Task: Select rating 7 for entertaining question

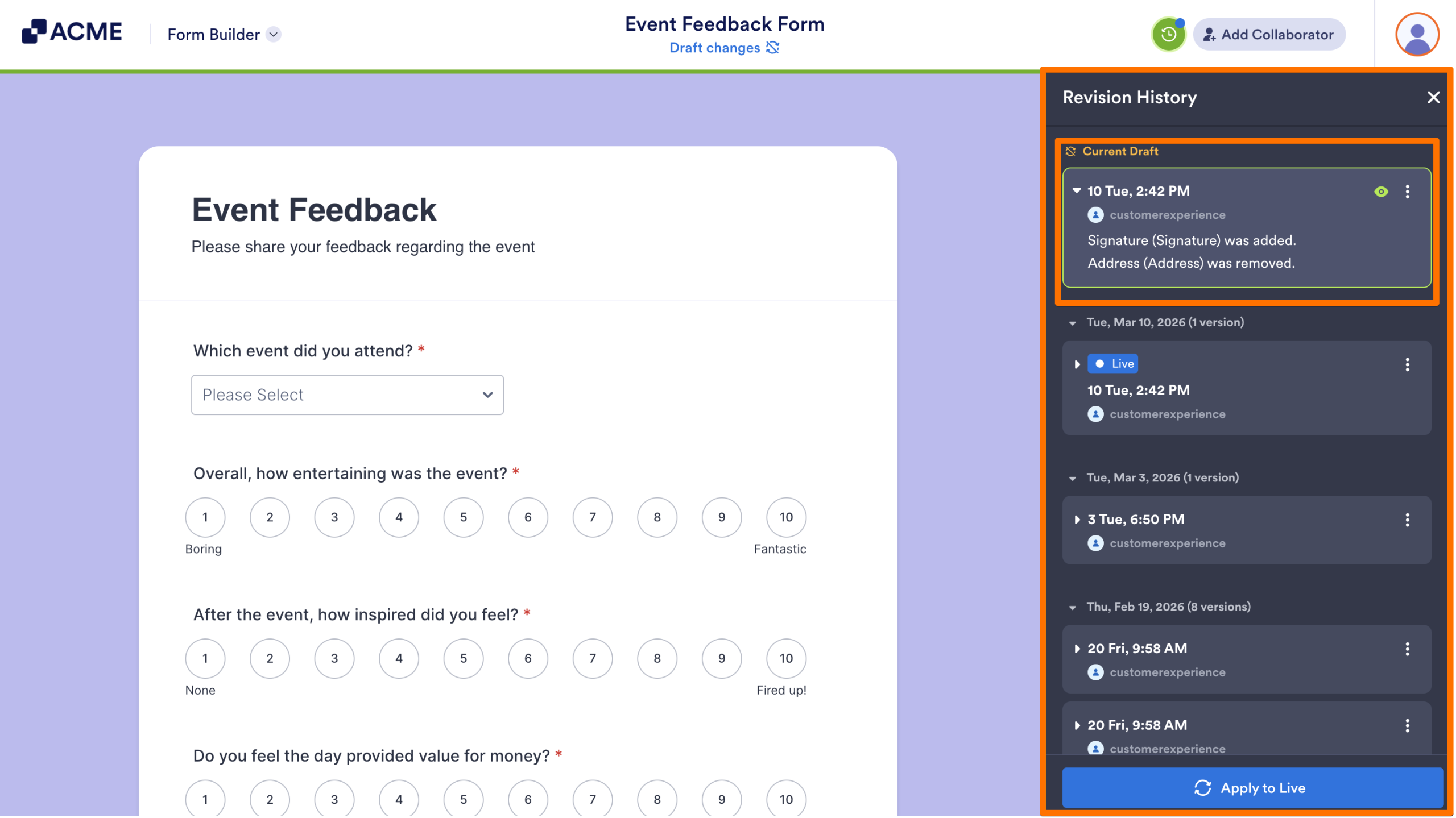Action: [x=593, y=517]
